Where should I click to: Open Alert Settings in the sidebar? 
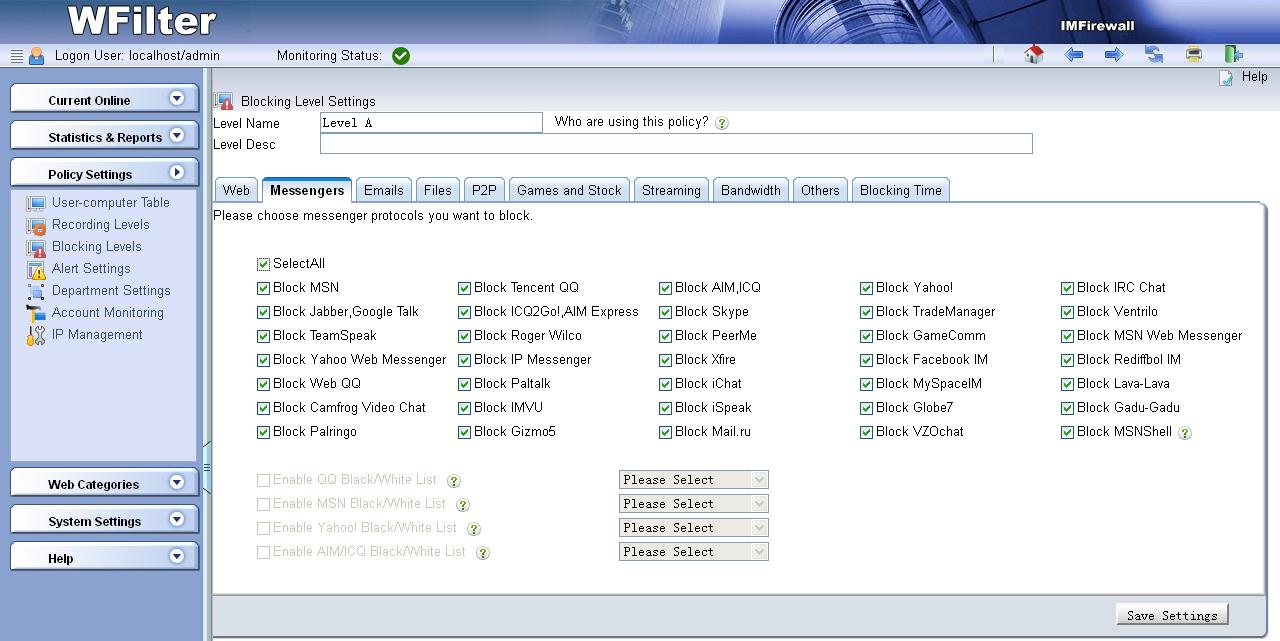(91, 268)
